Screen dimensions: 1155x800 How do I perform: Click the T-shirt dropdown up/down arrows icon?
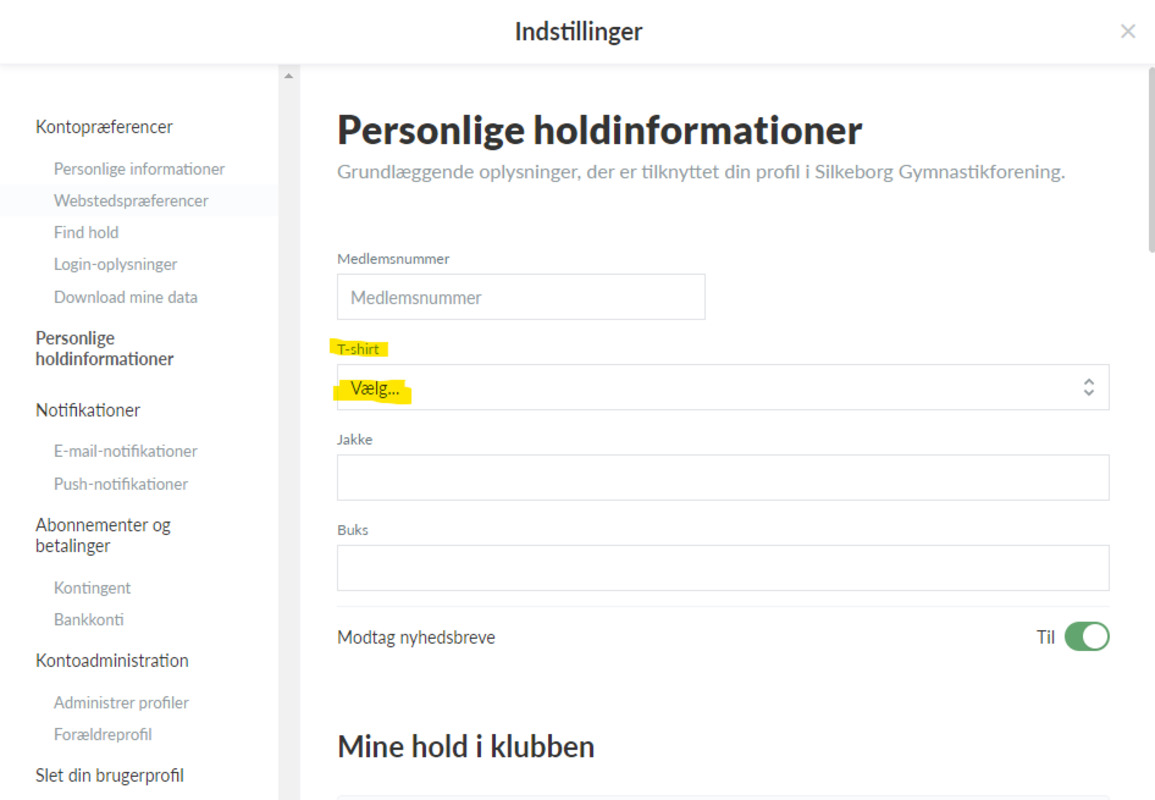coord(1089,387)
